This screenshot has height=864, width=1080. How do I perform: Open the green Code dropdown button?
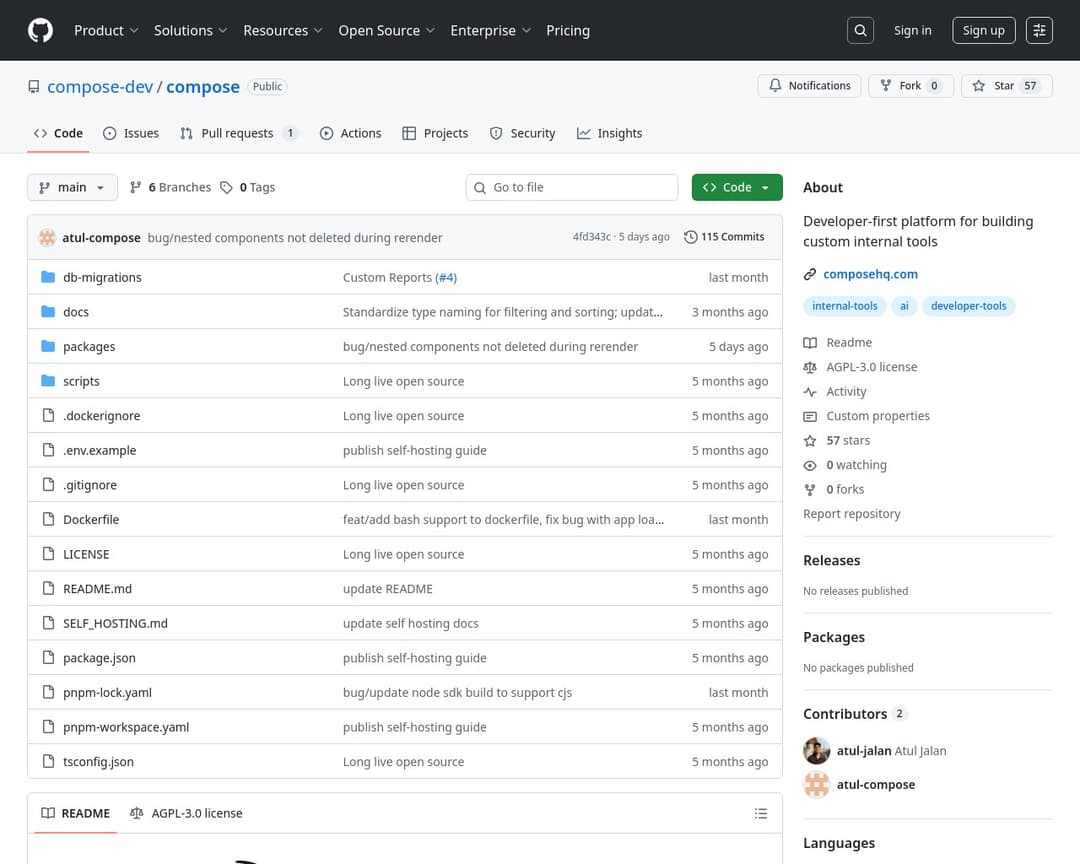[737, 188]
